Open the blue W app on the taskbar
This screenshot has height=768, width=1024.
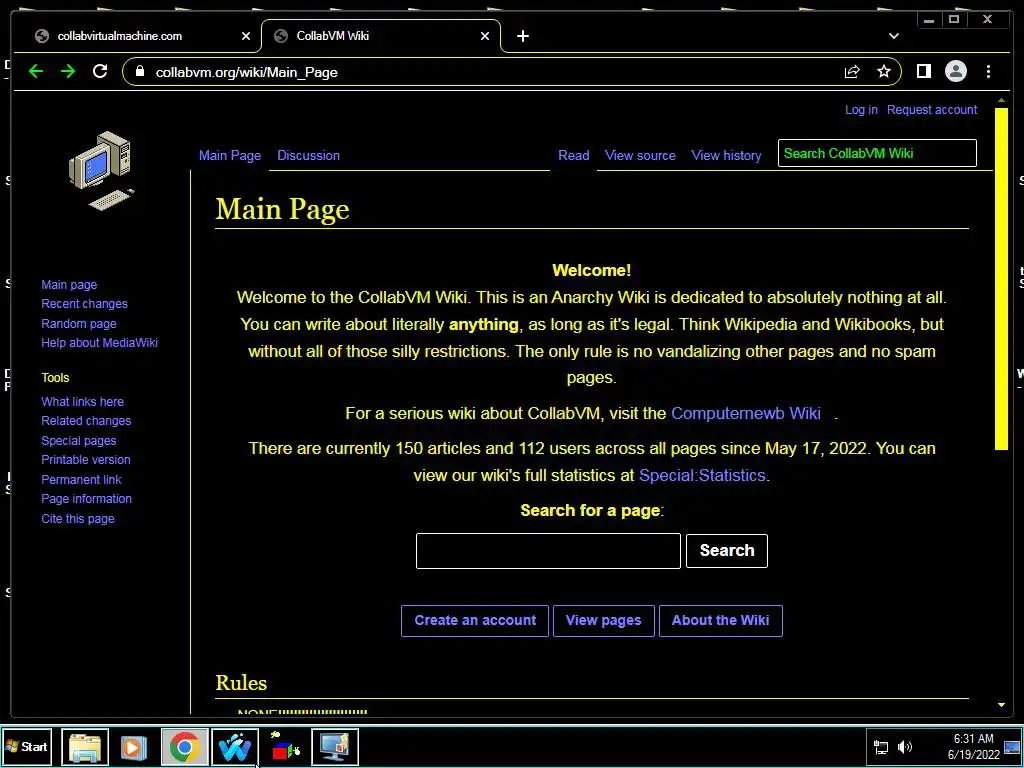[x=234, y=747]
